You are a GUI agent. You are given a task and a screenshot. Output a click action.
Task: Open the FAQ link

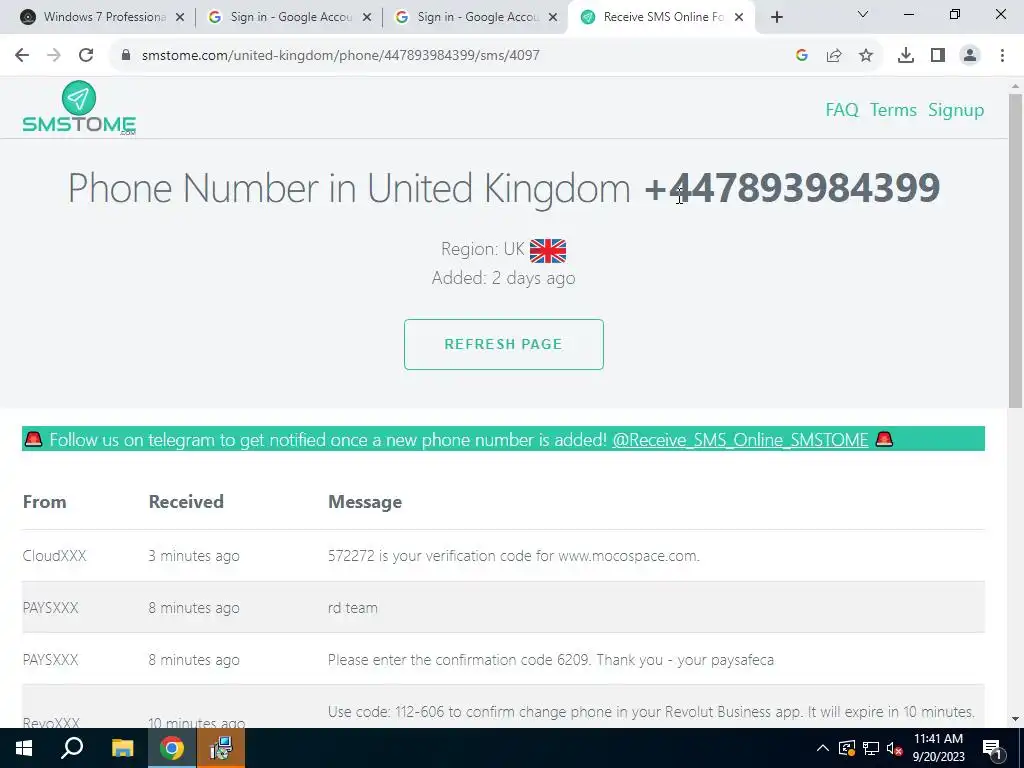click(x=842, y=110)
